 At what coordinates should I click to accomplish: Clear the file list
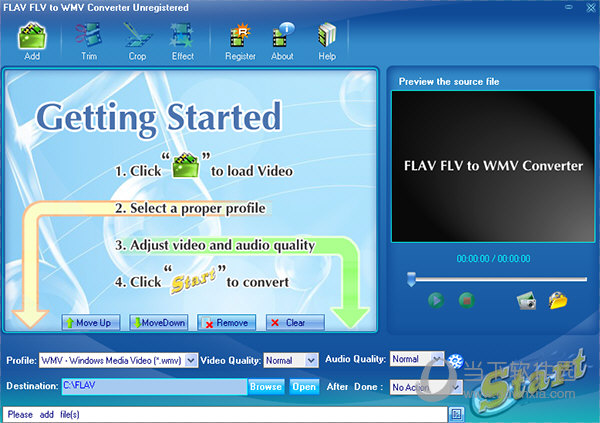tap(295, 323)
